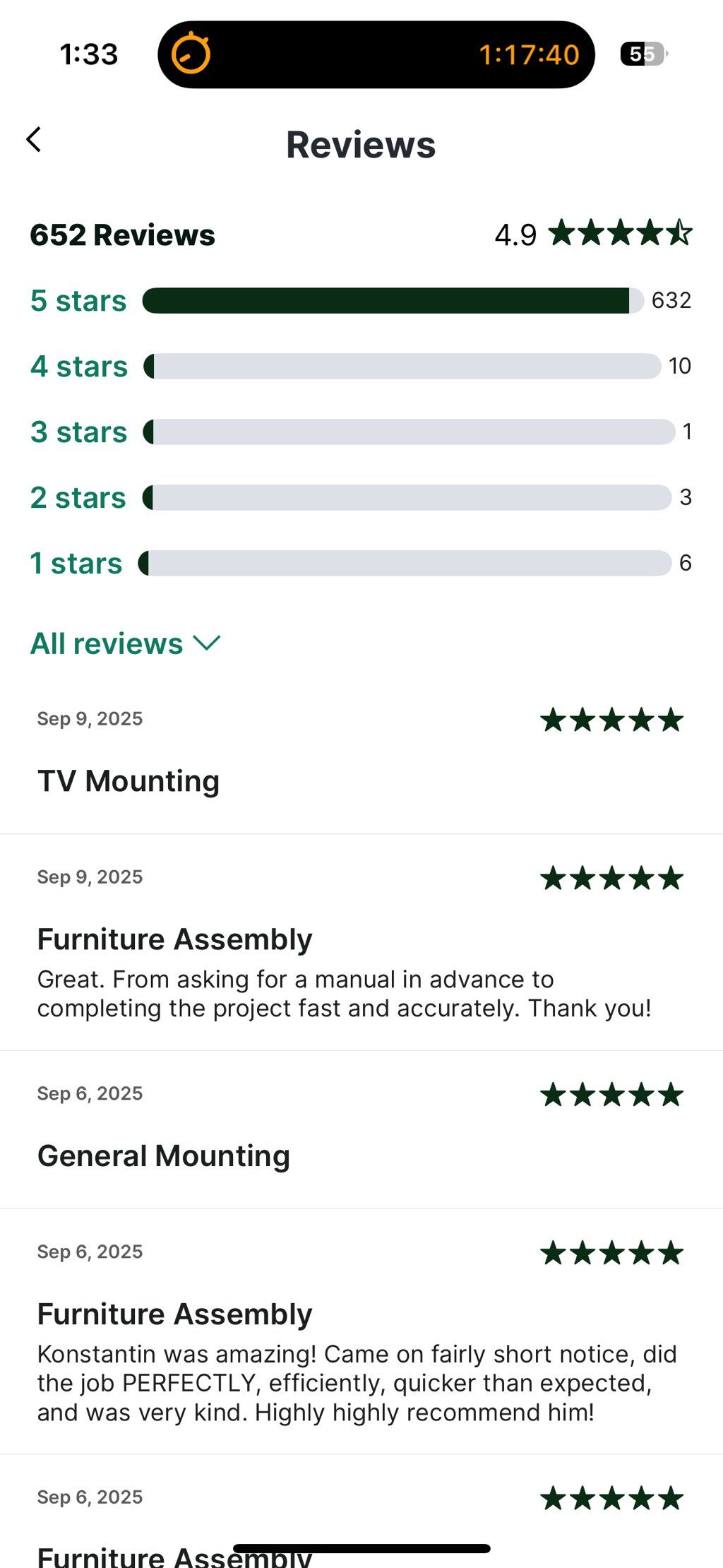Tap star rating on General Mounting review

point(611,1095)
